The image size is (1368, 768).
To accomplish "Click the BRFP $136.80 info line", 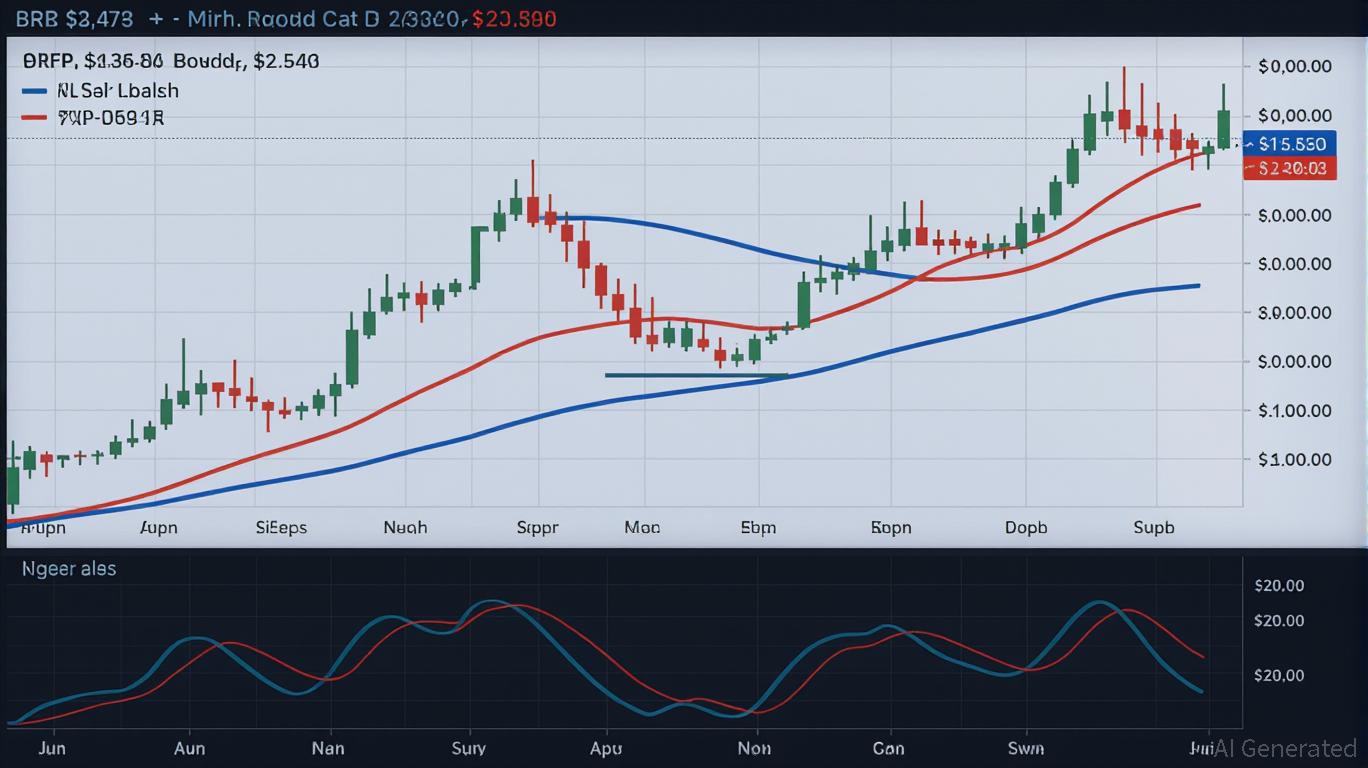I will (x=170, y=61).
